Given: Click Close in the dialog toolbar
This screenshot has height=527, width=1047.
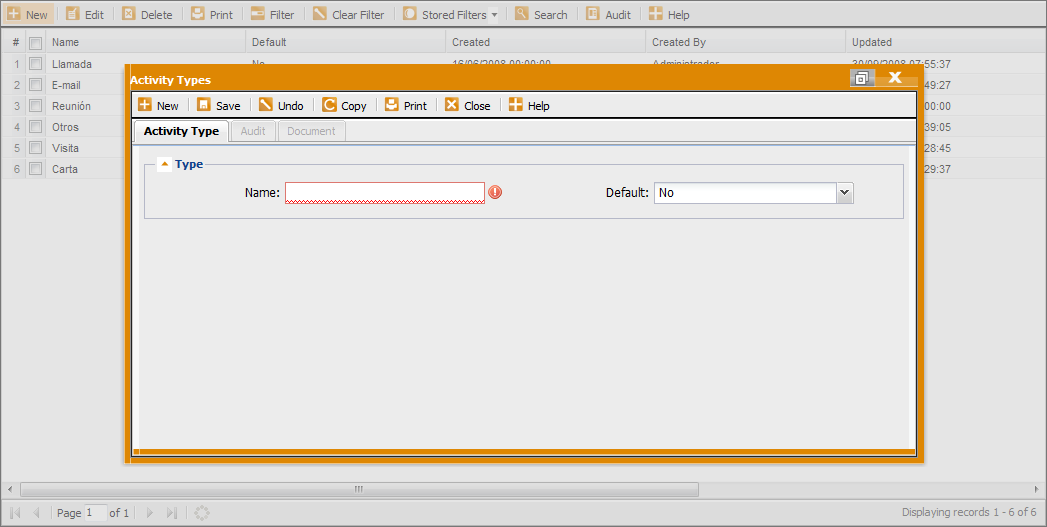Looking at the screenshot, I should pos(468,105).
